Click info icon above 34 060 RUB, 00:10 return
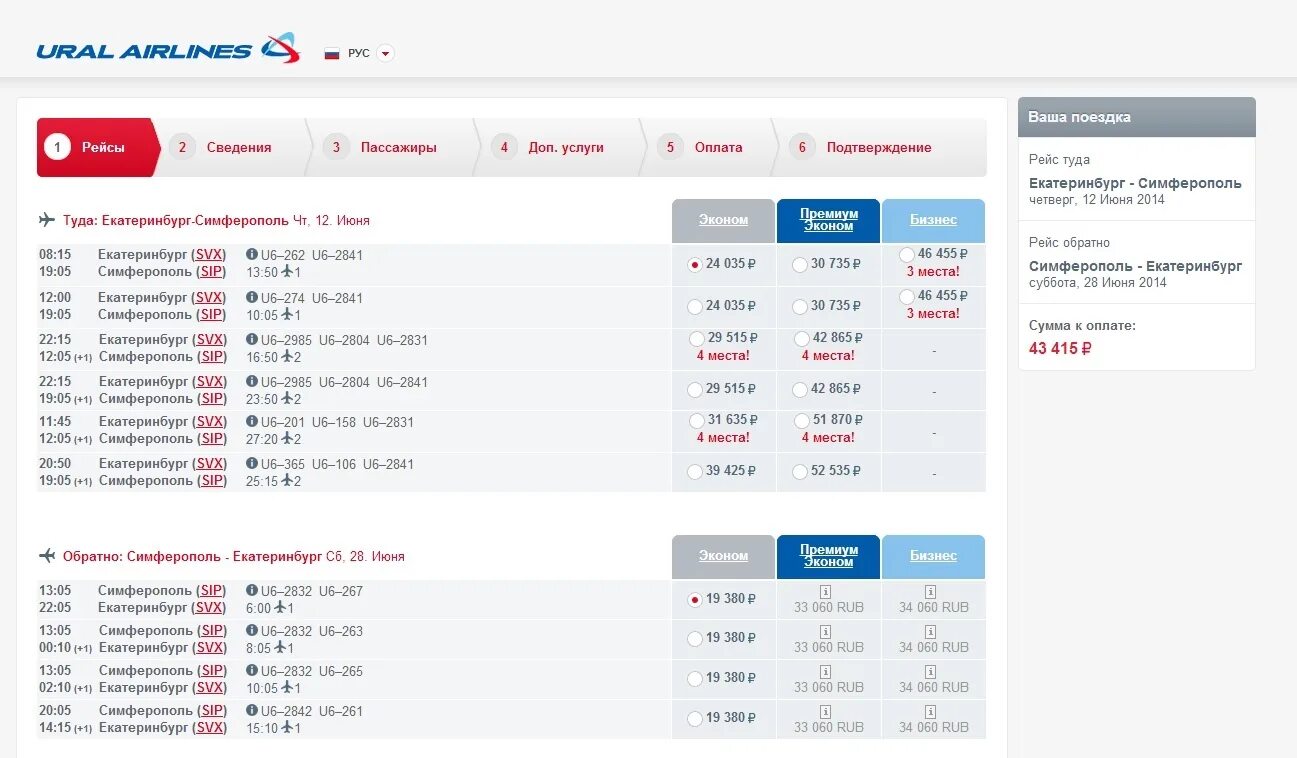1297x758 pixels. [x=930, y=632]
